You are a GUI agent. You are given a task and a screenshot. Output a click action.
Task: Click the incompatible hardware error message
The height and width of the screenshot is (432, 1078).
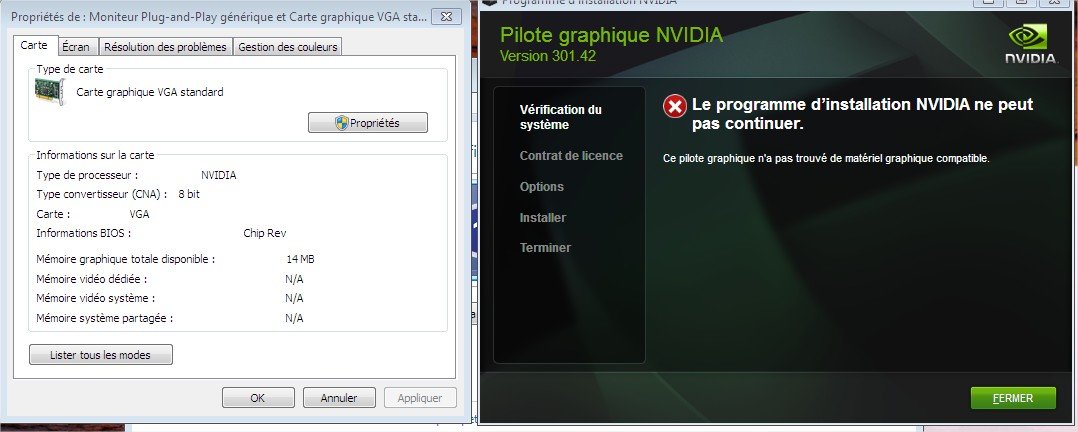[x=826, y=158]
